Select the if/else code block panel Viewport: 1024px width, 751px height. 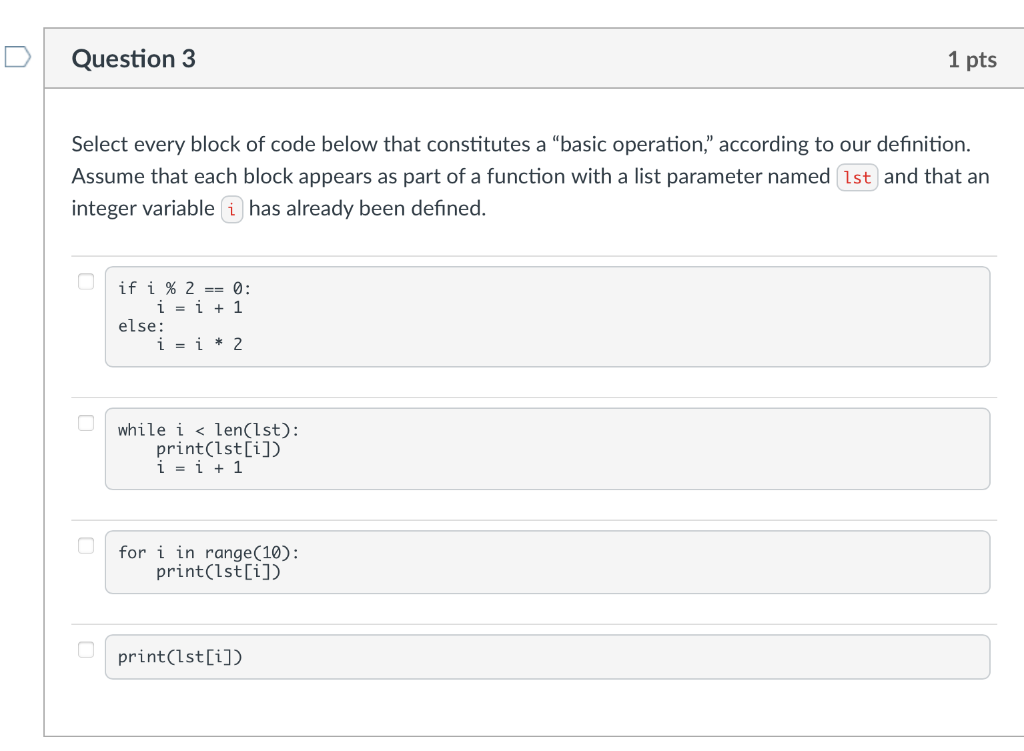[x=548, y=316]
